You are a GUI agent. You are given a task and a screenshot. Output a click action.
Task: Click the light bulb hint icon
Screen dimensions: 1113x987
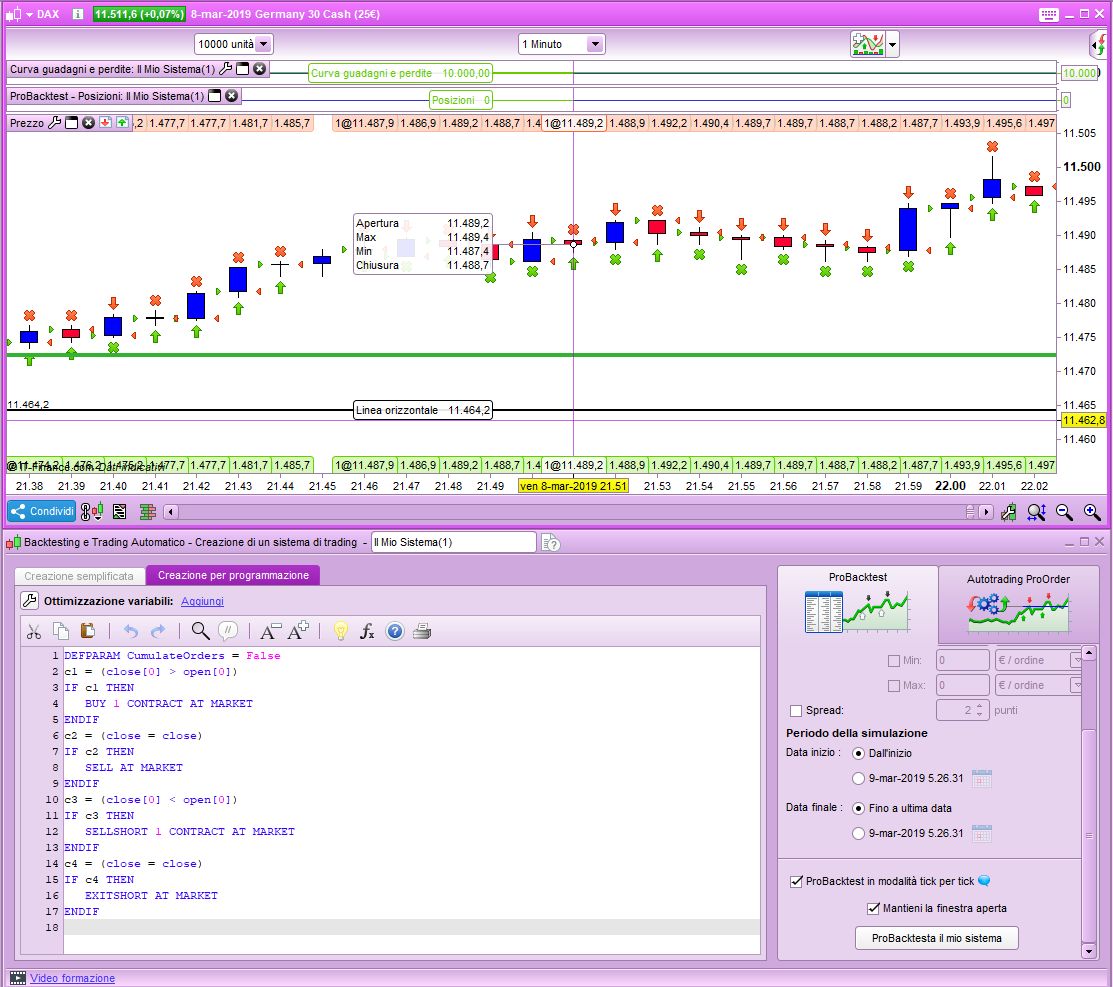(x=340, y=631)
